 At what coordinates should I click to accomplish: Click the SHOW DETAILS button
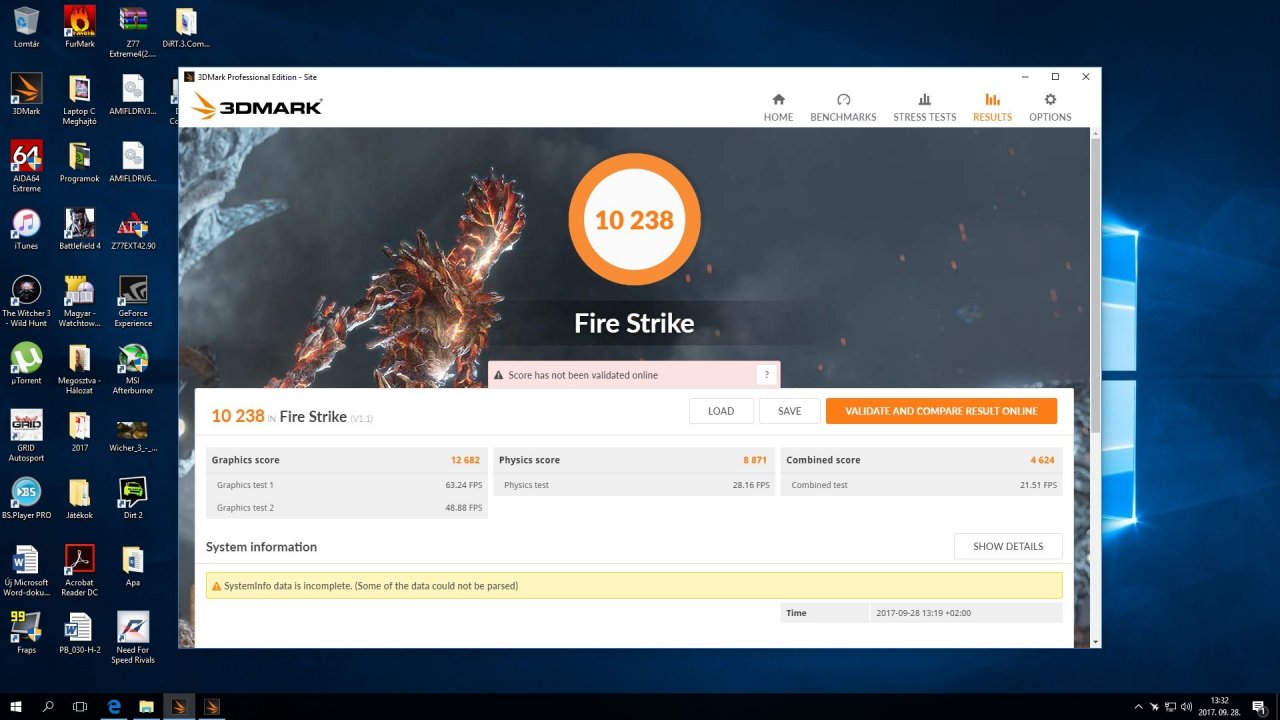(x=1008, y=546)
